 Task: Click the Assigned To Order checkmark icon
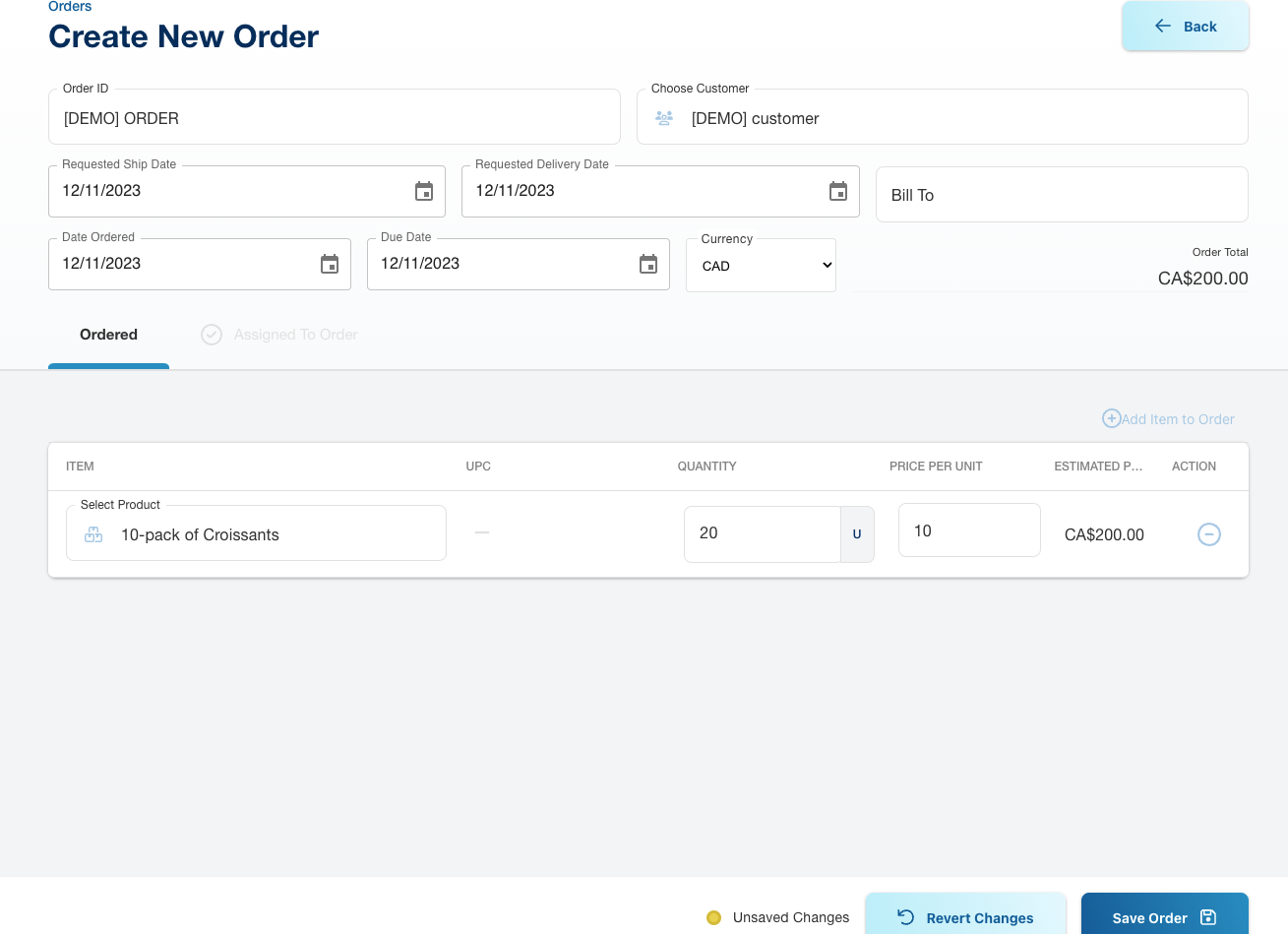click(212, 335)
